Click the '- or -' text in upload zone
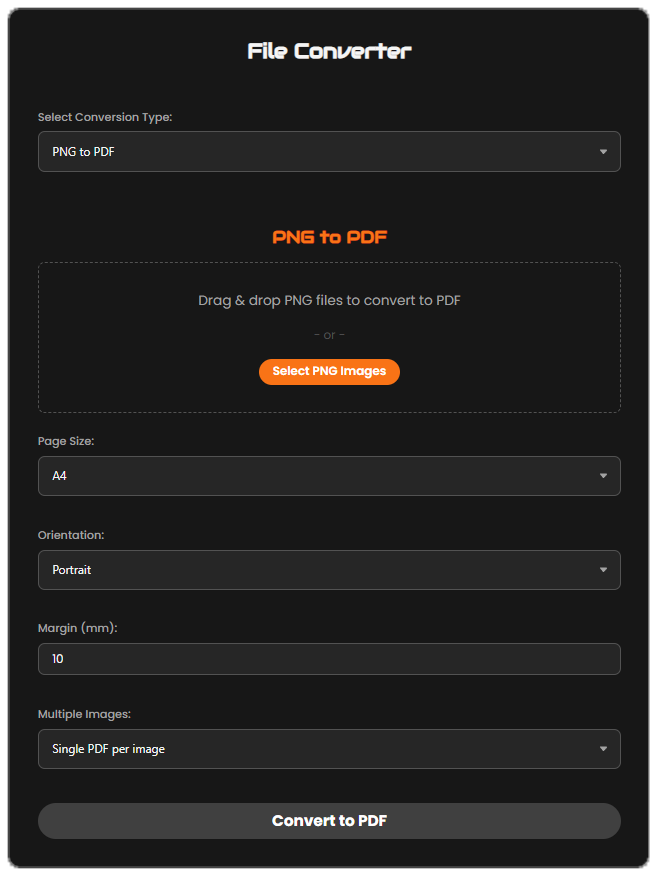 [329, 334]
